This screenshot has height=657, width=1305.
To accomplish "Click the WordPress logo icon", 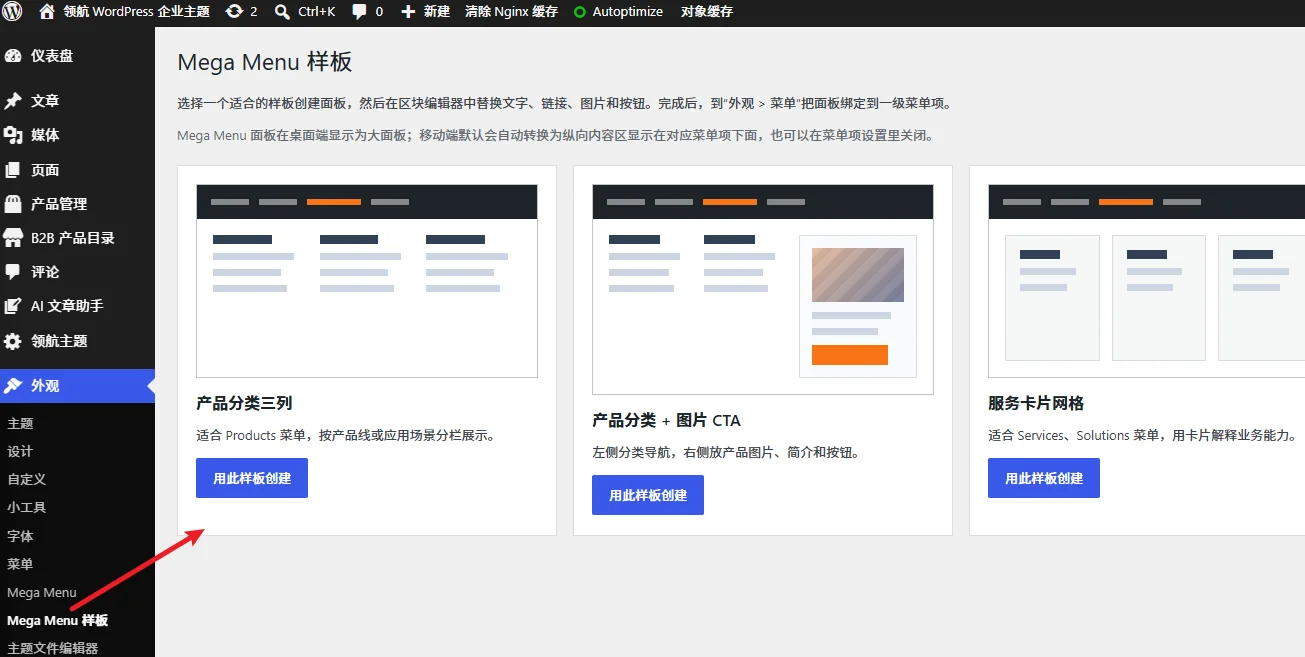I will (13, 12).
